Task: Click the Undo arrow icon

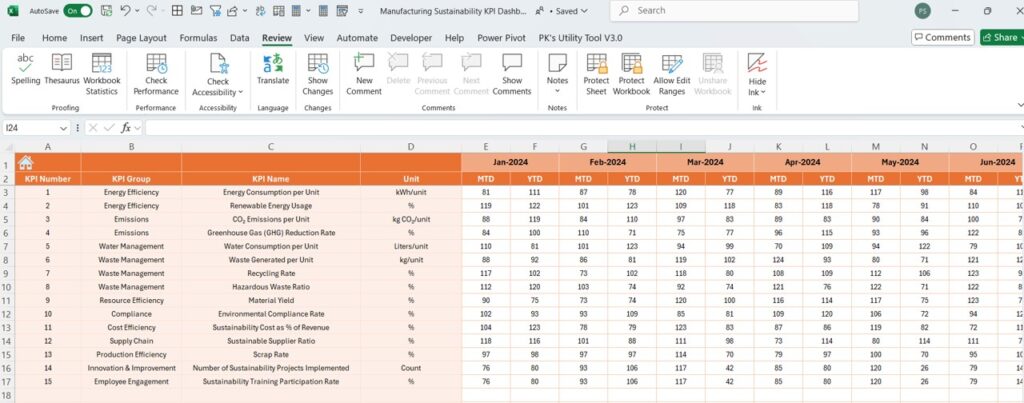Action: click(125, 10)
